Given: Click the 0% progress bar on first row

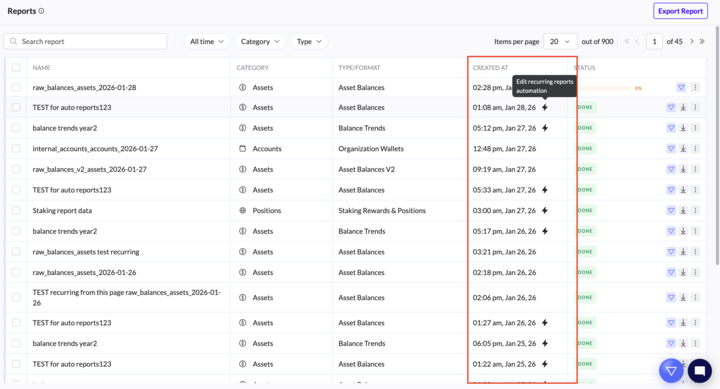Looking at the screenshot, I should (x=606, y=88).
